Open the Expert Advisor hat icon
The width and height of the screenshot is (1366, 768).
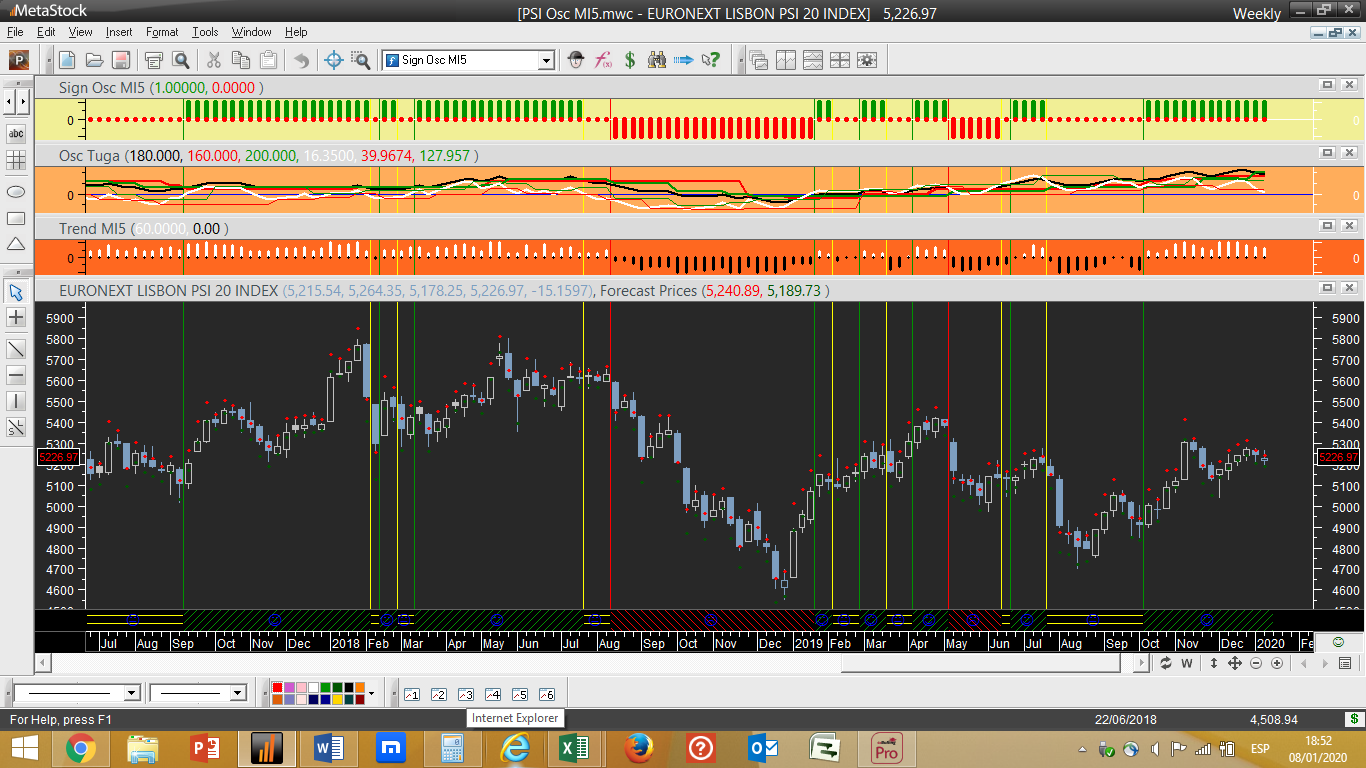(576, 60)
